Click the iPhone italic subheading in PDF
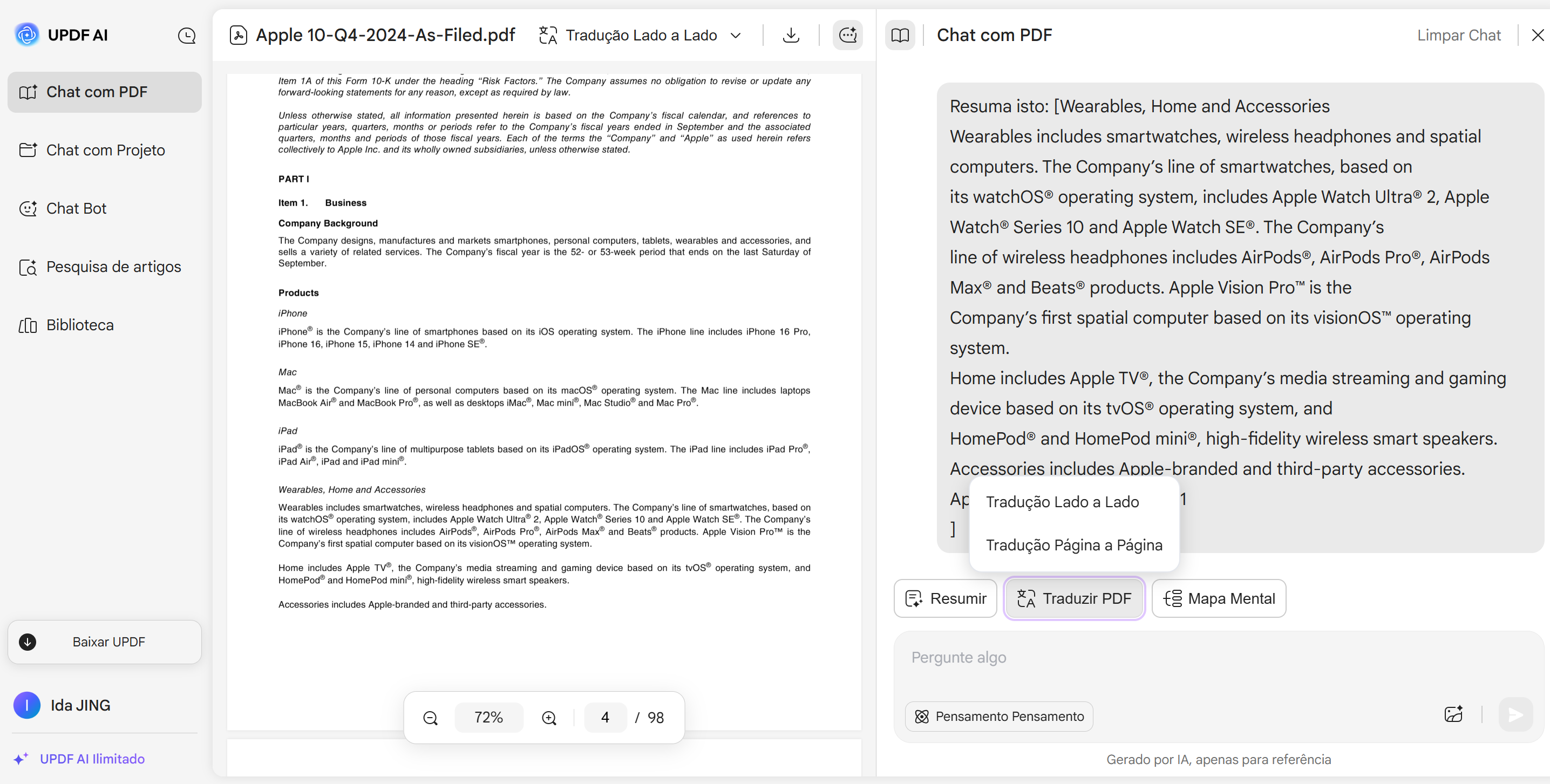Viewport: 1550px width, 784px height. tap(293, 313)
